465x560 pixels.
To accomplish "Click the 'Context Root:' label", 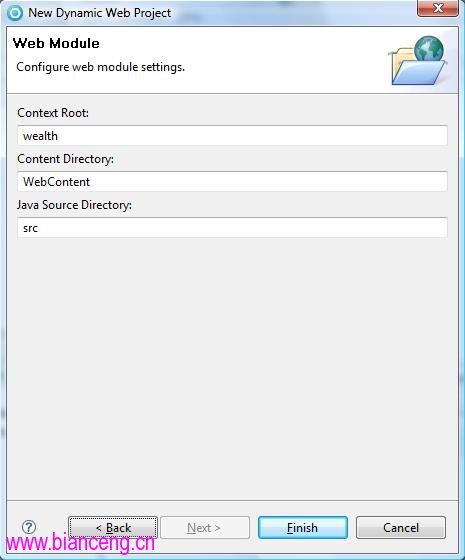I will click(x=53, y=113).
